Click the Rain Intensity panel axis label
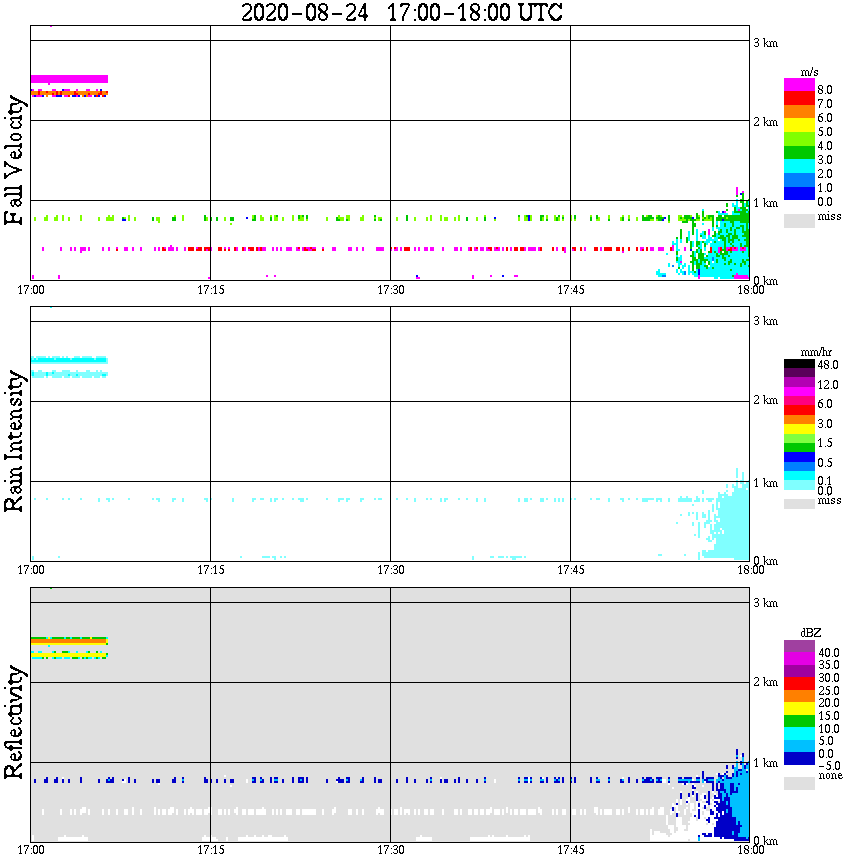Viewport: 850px width, 868px height. tap(14, 441)
